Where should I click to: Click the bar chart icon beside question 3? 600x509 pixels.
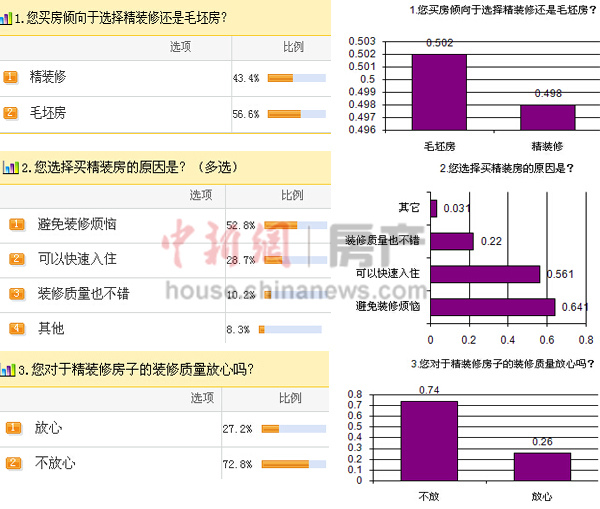[x=8, y=370]
